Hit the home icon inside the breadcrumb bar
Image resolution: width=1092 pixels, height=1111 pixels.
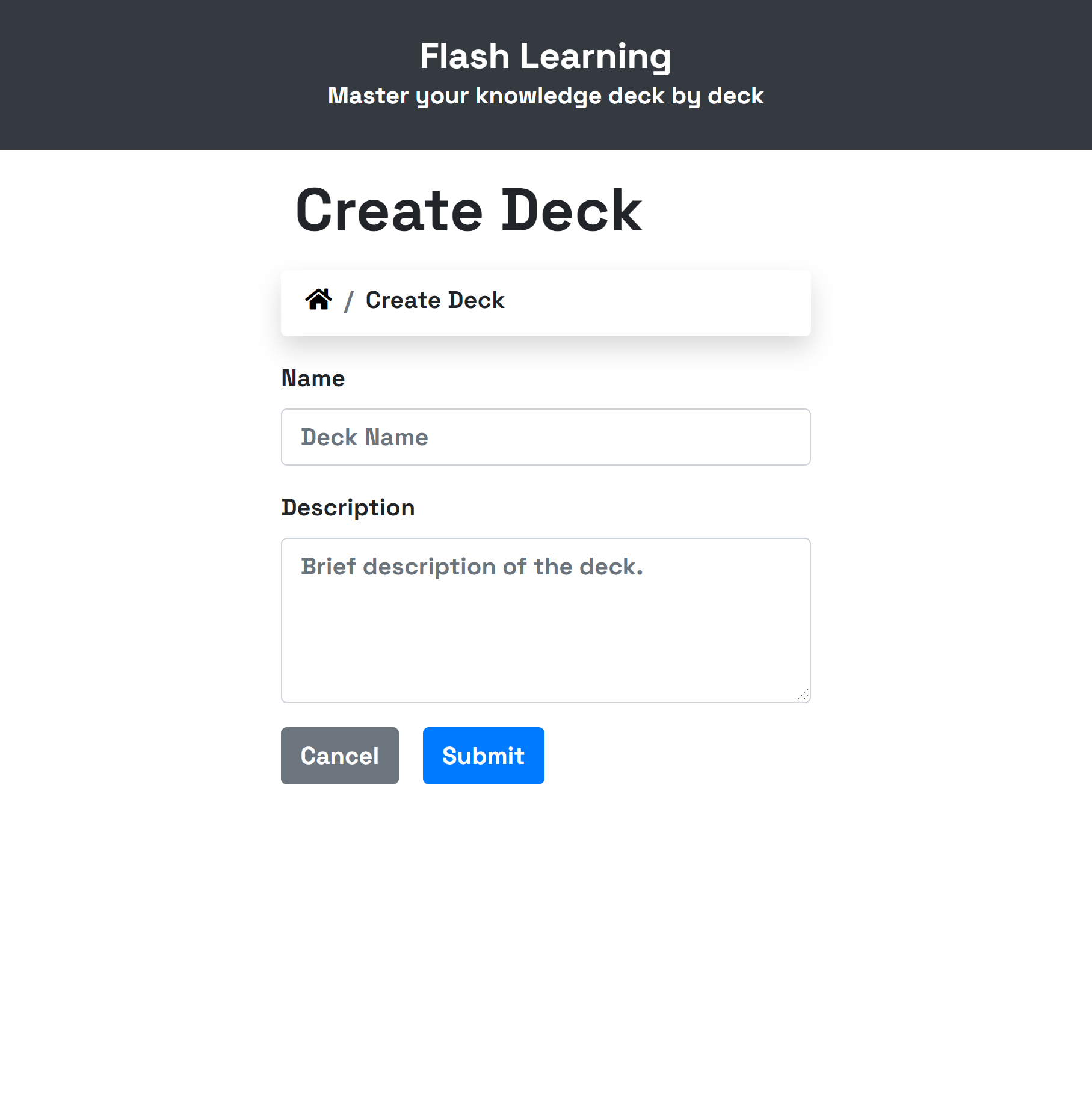coord(319,299)
